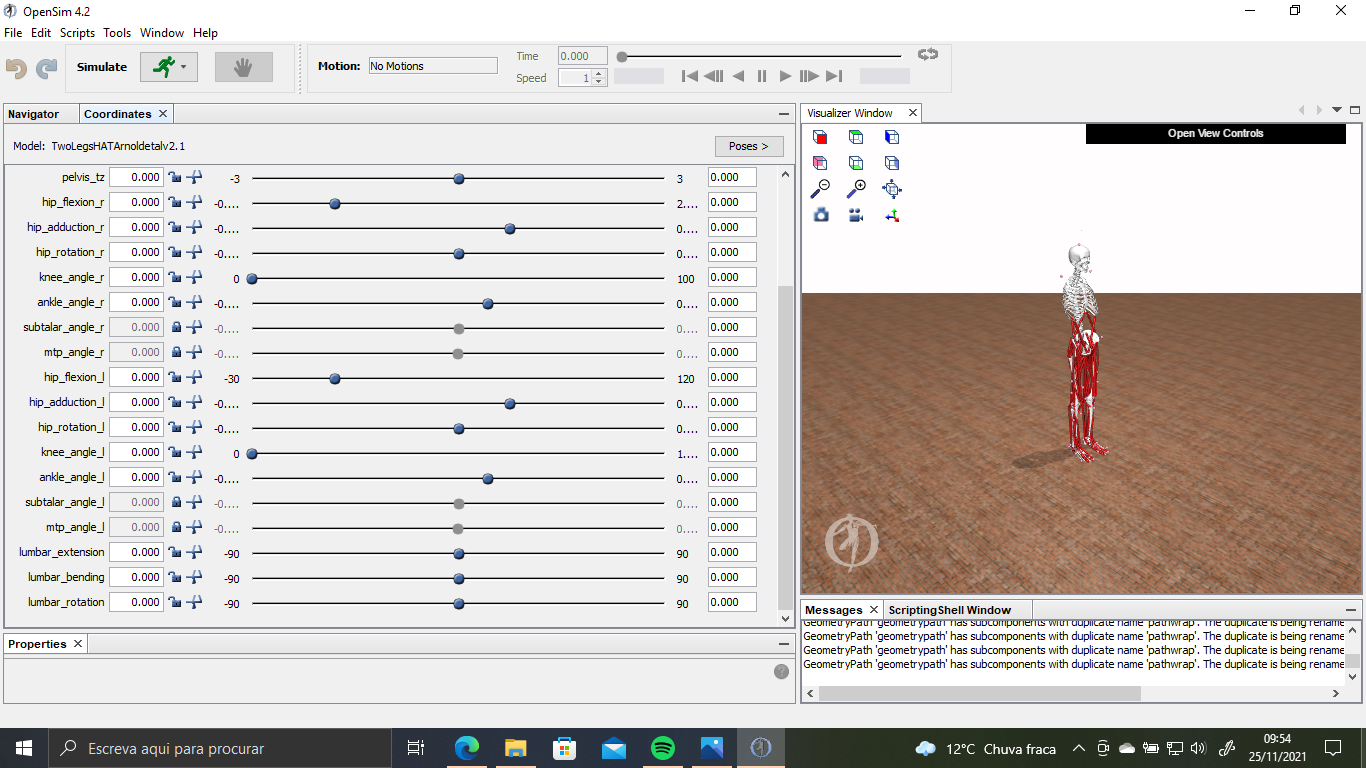
Task: Open the No Motions selector
Action: (x=433, y=66)
